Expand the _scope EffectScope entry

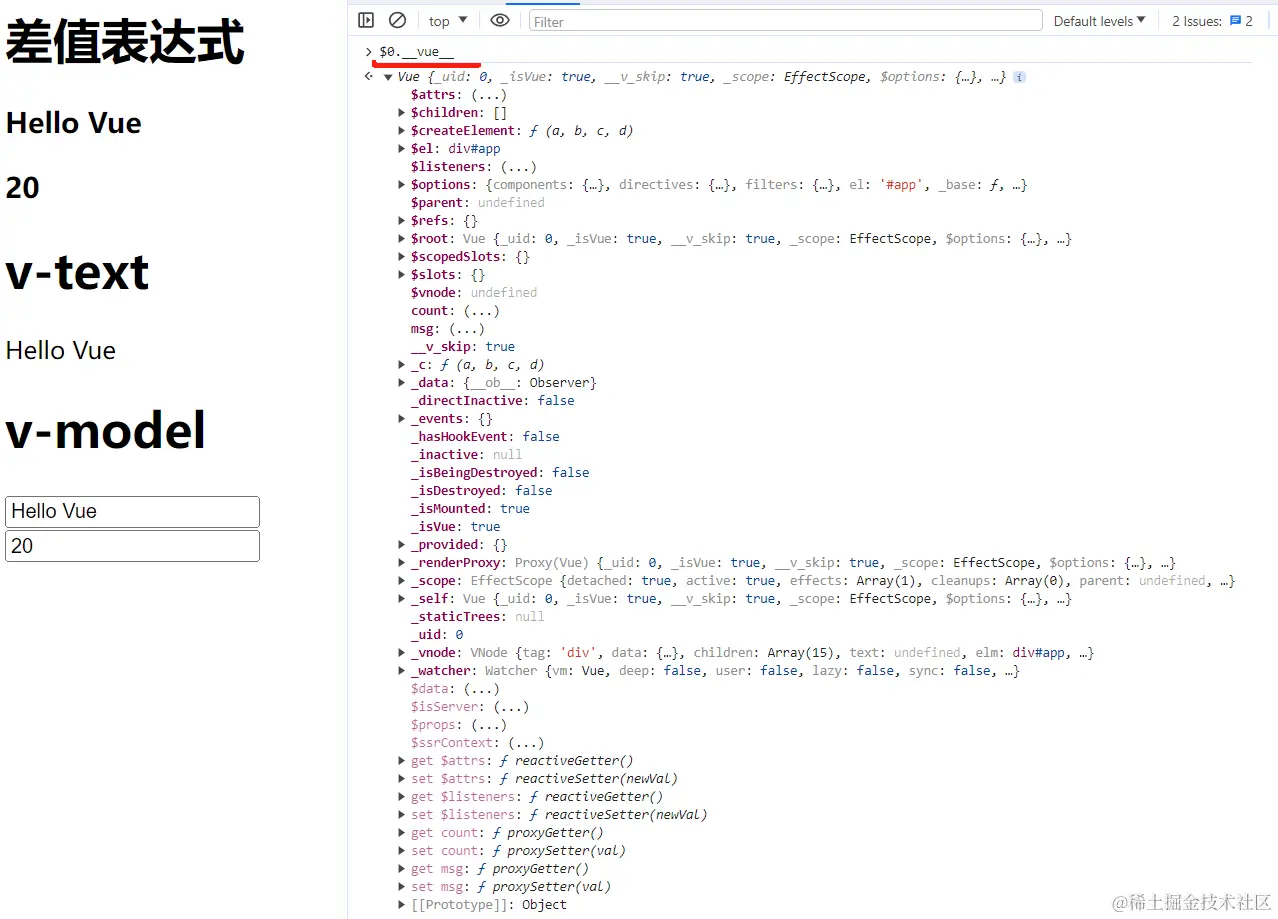click(x=402, y=581)
